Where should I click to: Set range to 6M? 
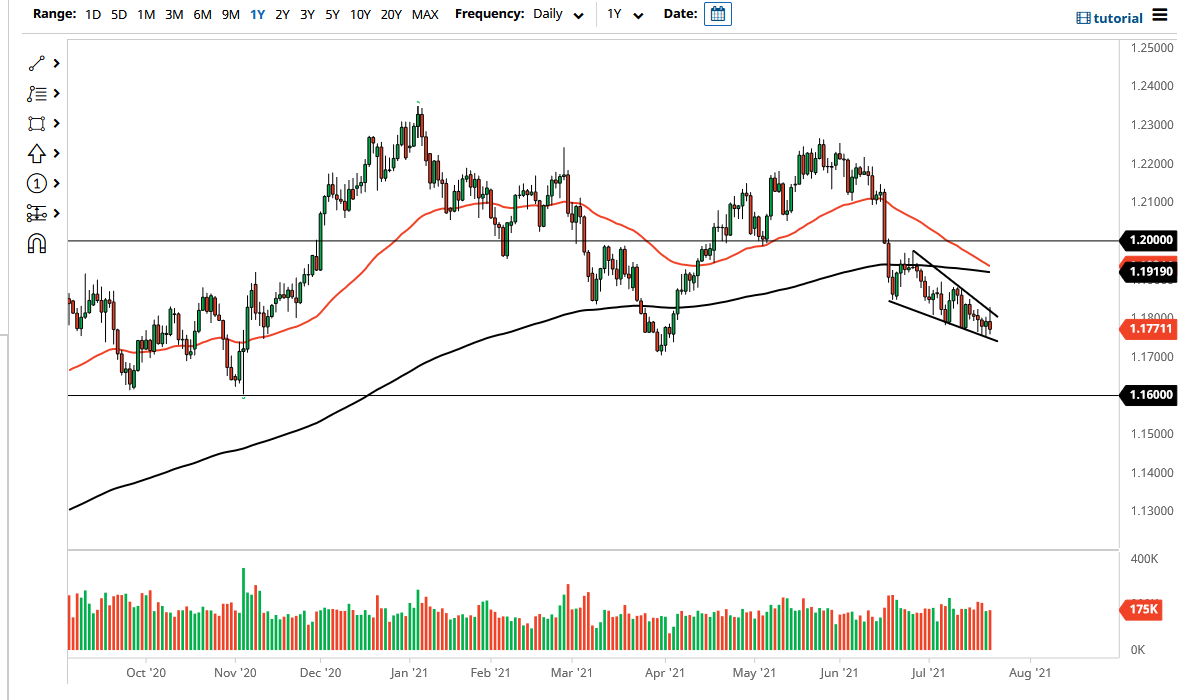(x=202, y=15)
